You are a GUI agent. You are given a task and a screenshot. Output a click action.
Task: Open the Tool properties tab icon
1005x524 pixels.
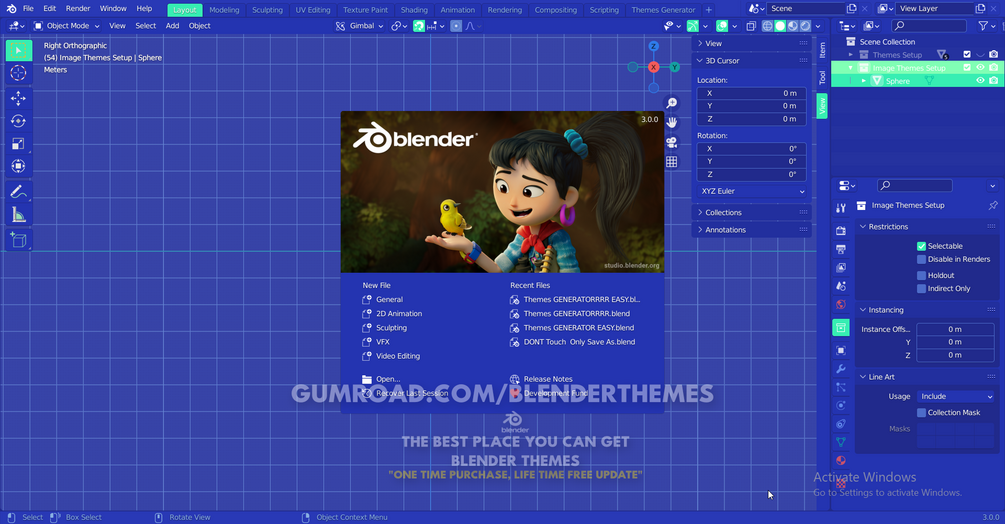(x=841, y=208)
